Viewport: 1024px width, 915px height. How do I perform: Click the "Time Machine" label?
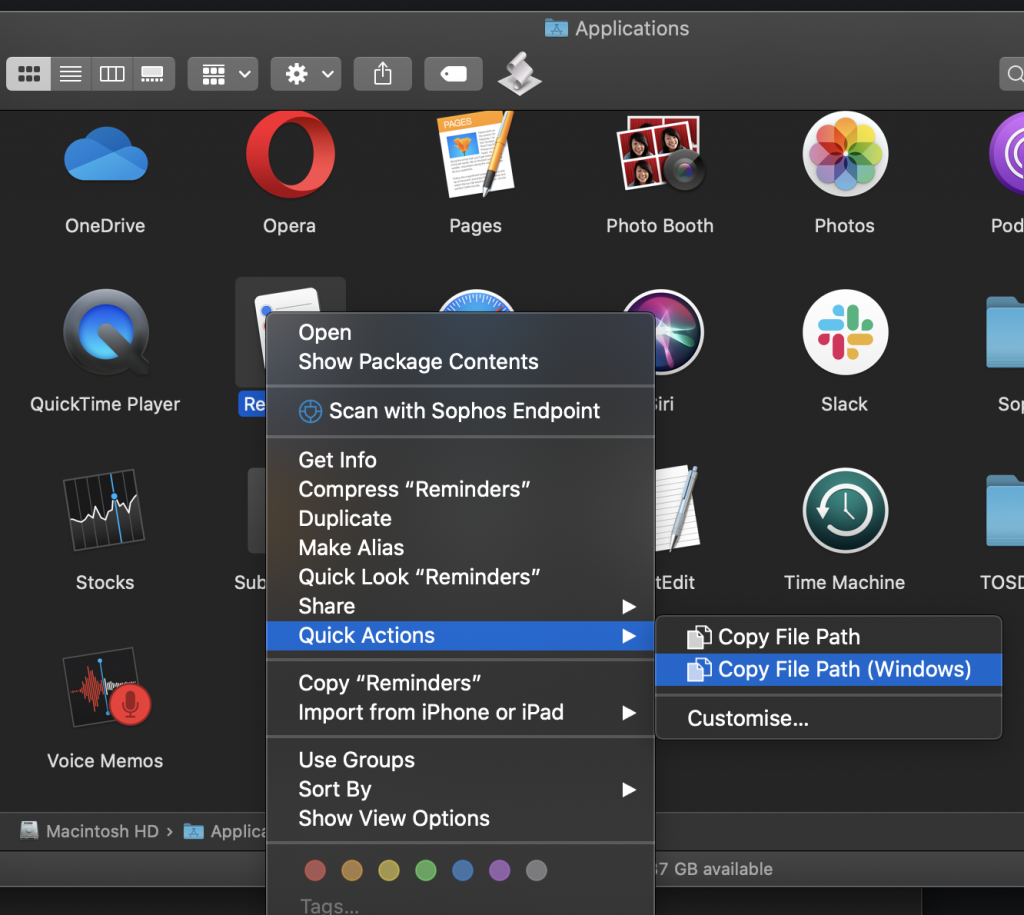(x=844, y=583)
